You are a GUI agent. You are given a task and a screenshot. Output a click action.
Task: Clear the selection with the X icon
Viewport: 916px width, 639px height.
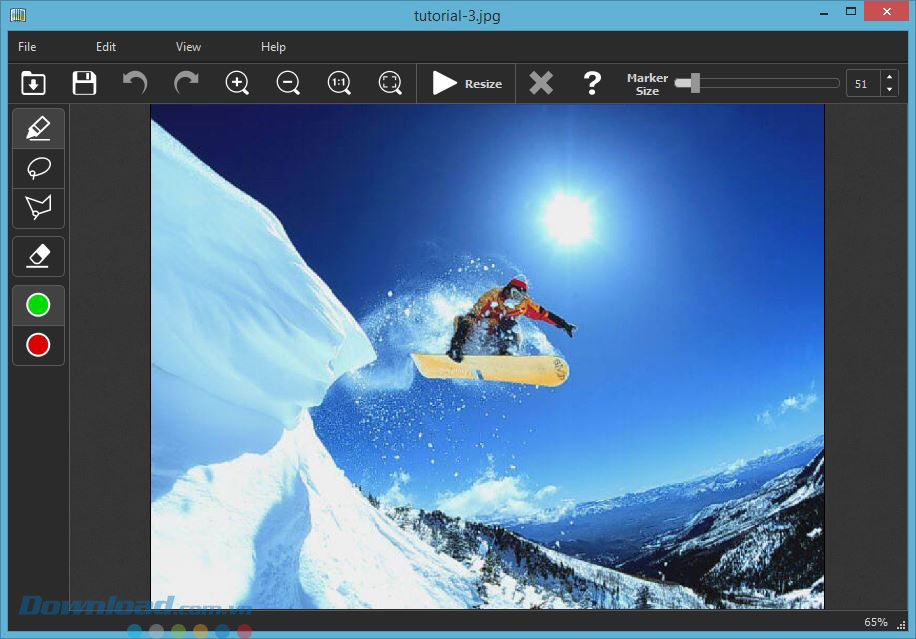(x=541, y=83)
